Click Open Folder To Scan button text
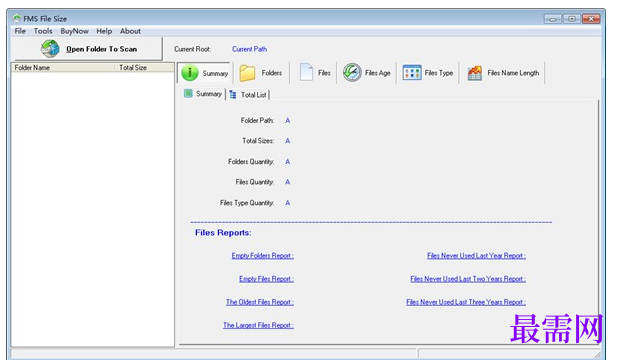 [102, 49]
